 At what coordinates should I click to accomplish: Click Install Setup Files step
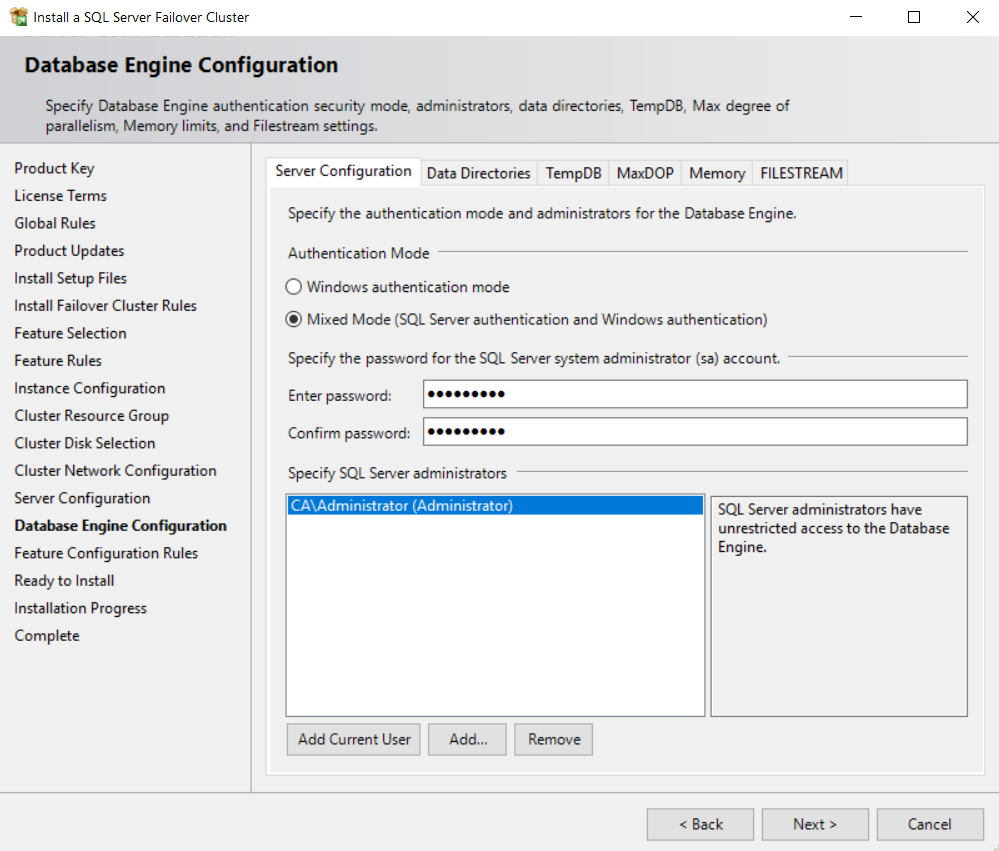(70, 278)
